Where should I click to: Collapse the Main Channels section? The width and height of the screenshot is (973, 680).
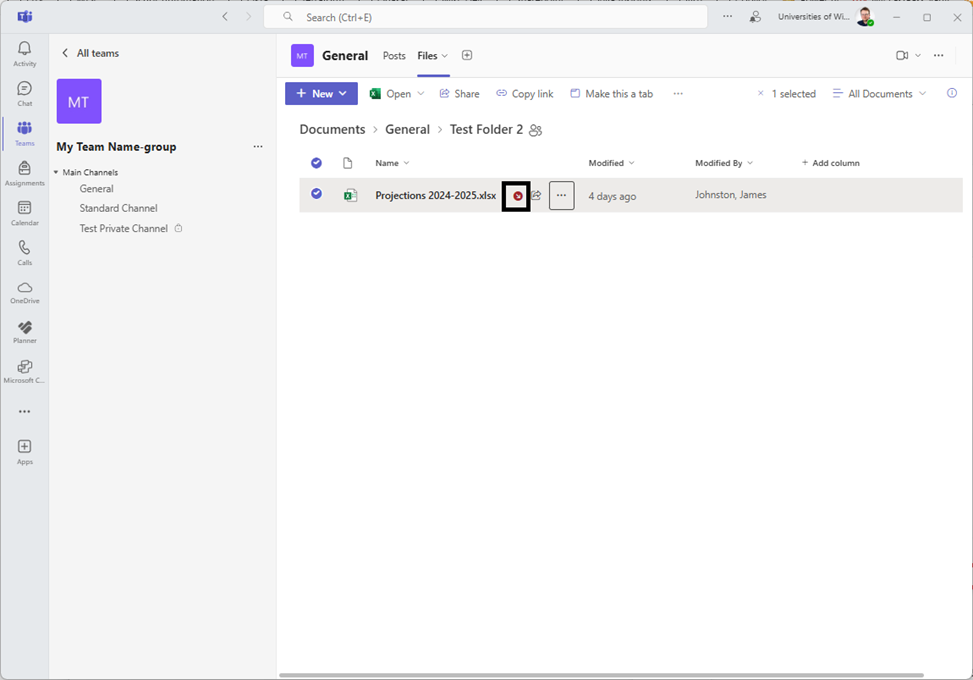point(56,173)
